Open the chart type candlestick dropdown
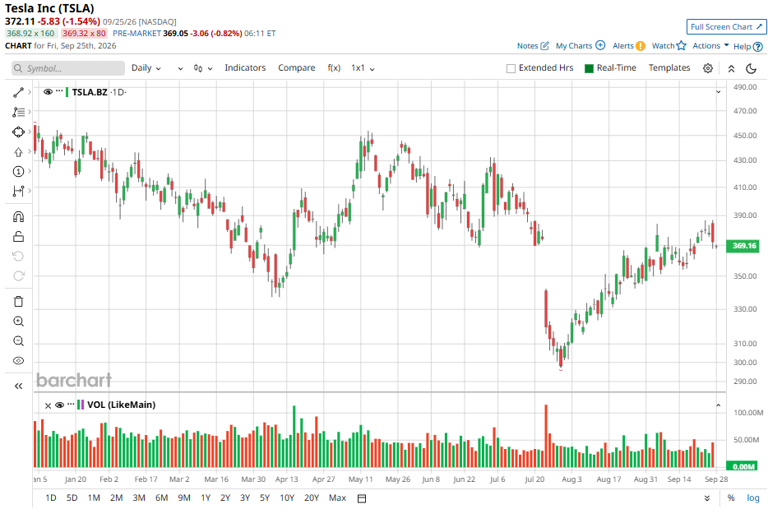This screenshot has height=523, width=768. tap(203, 68)
